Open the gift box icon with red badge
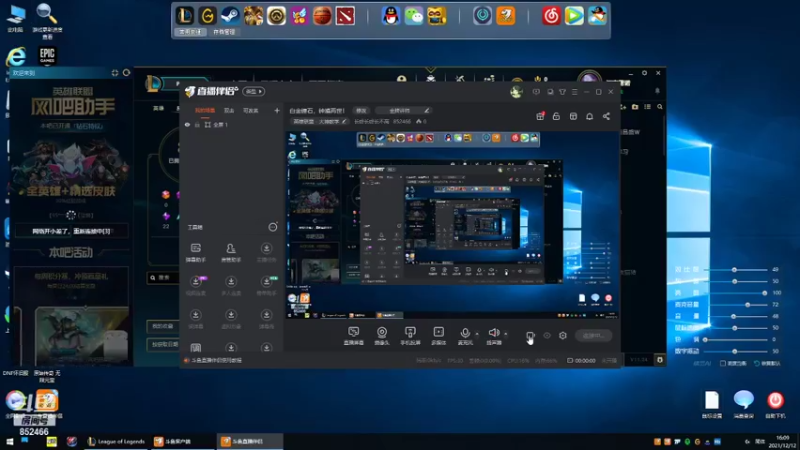This screenshot has width=800, height=450. 540,116
